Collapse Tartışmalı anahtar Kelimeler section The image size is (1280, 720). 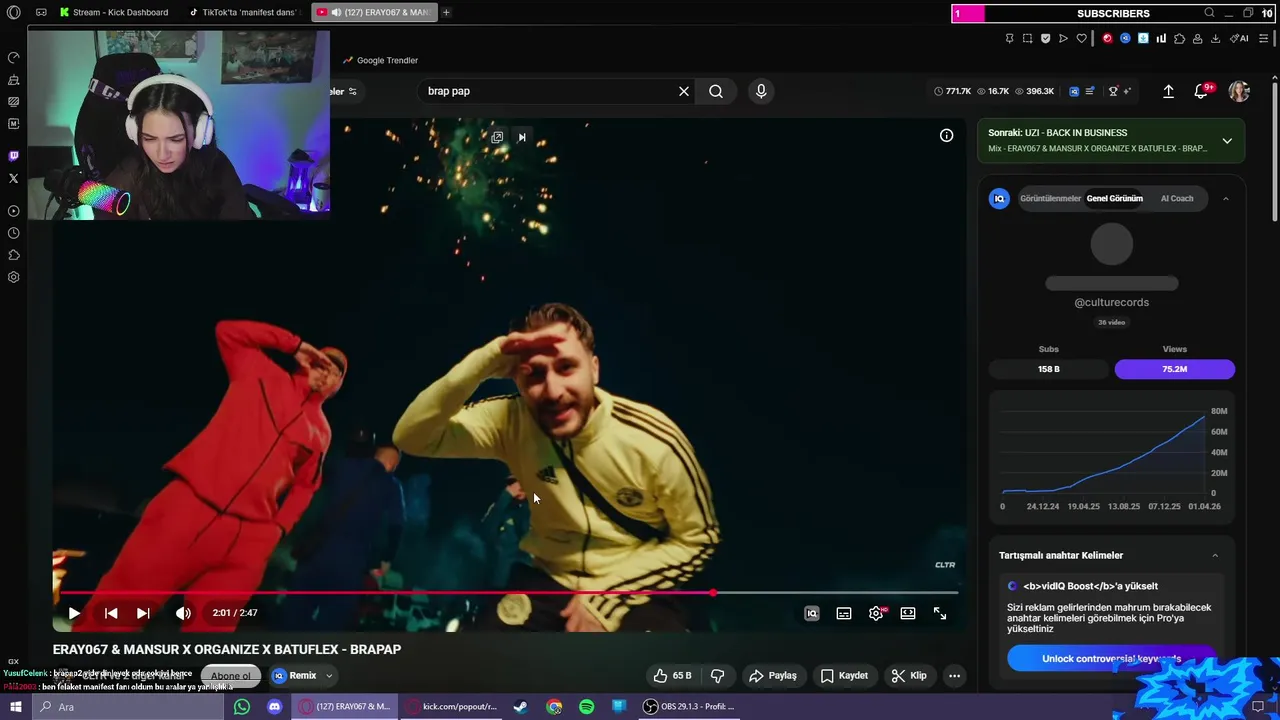[x=1215, y=555]
